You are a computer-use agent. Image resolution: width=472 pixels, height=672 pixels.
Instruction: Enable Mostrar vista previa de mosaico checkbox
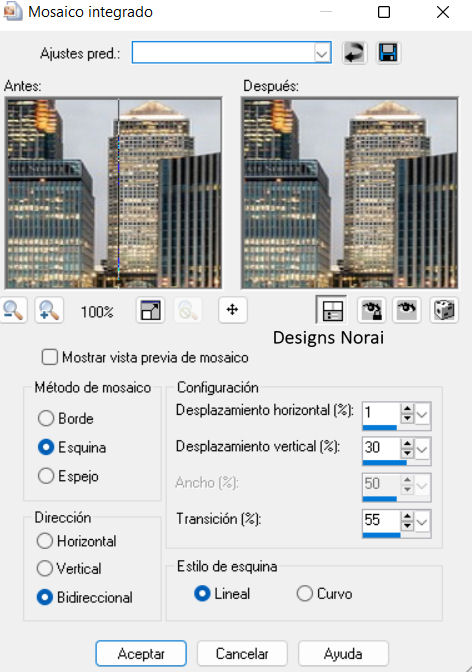(50, 357)
